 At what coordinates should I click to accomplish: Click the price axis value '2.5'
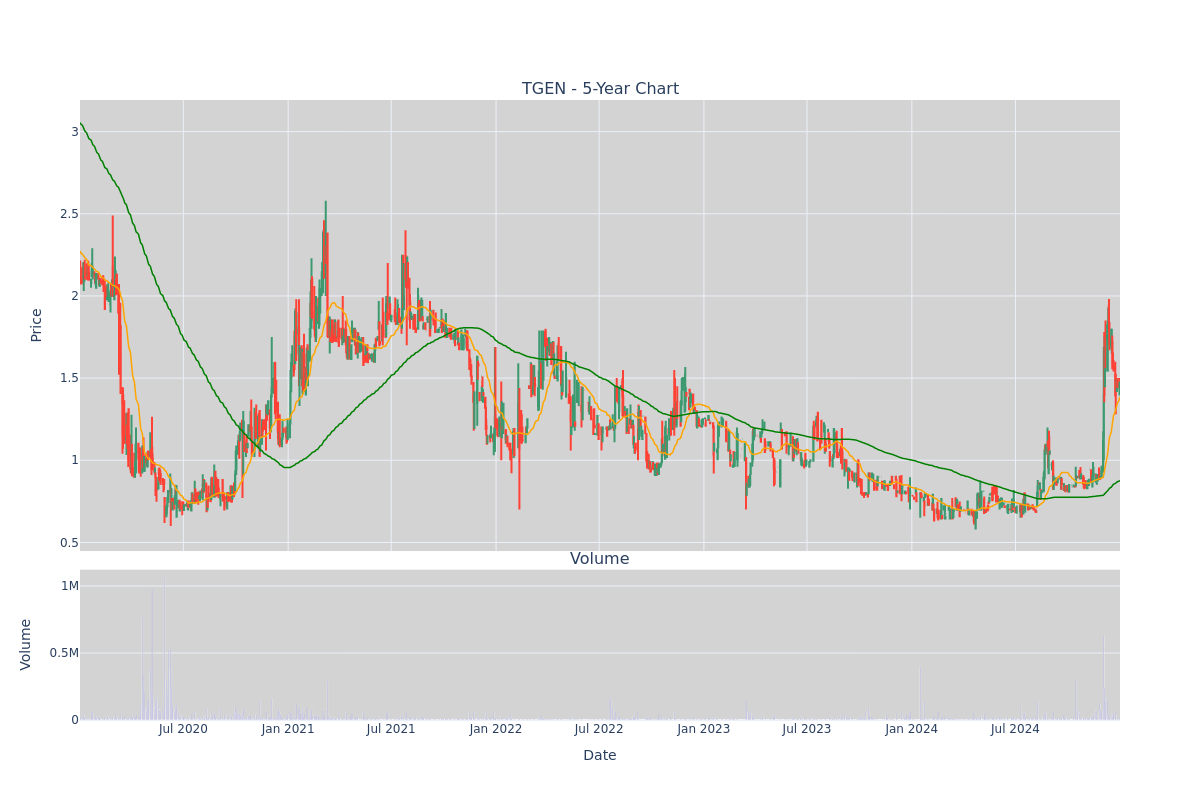pyautogui.click(x=68, y=214)
